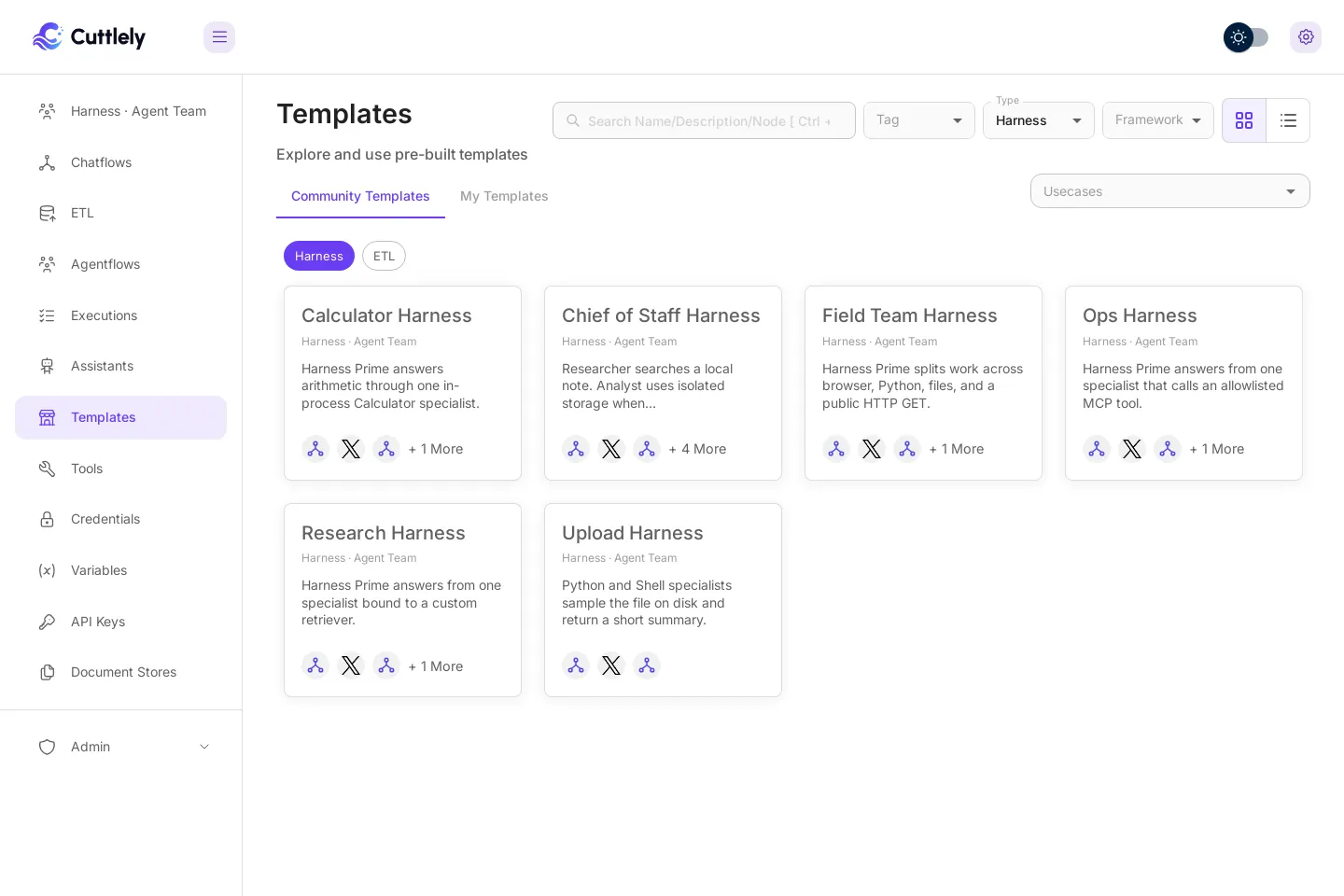The image size is (1344, 896).
Task: Open the Type dropdown showing Harness
Action: 1039,120
